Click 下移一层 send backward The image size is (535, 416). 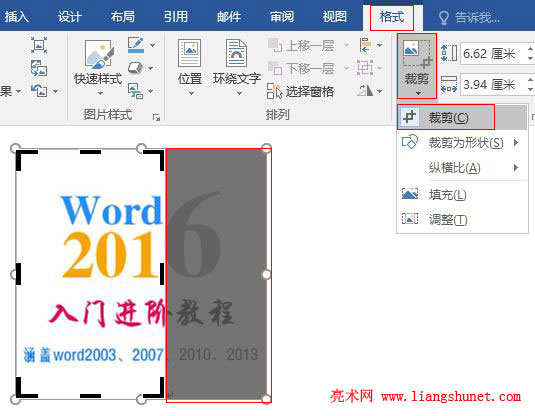301,68
